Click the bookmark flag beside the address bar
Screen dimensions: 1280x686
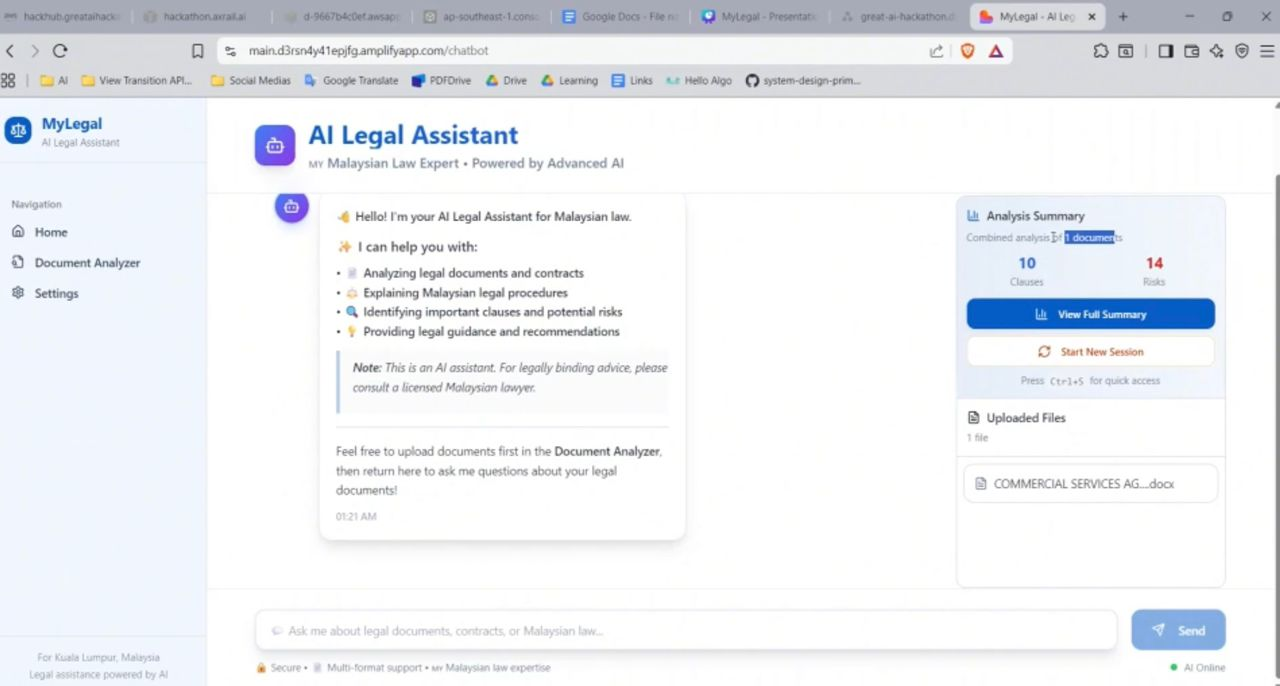(x=197, y=50)
